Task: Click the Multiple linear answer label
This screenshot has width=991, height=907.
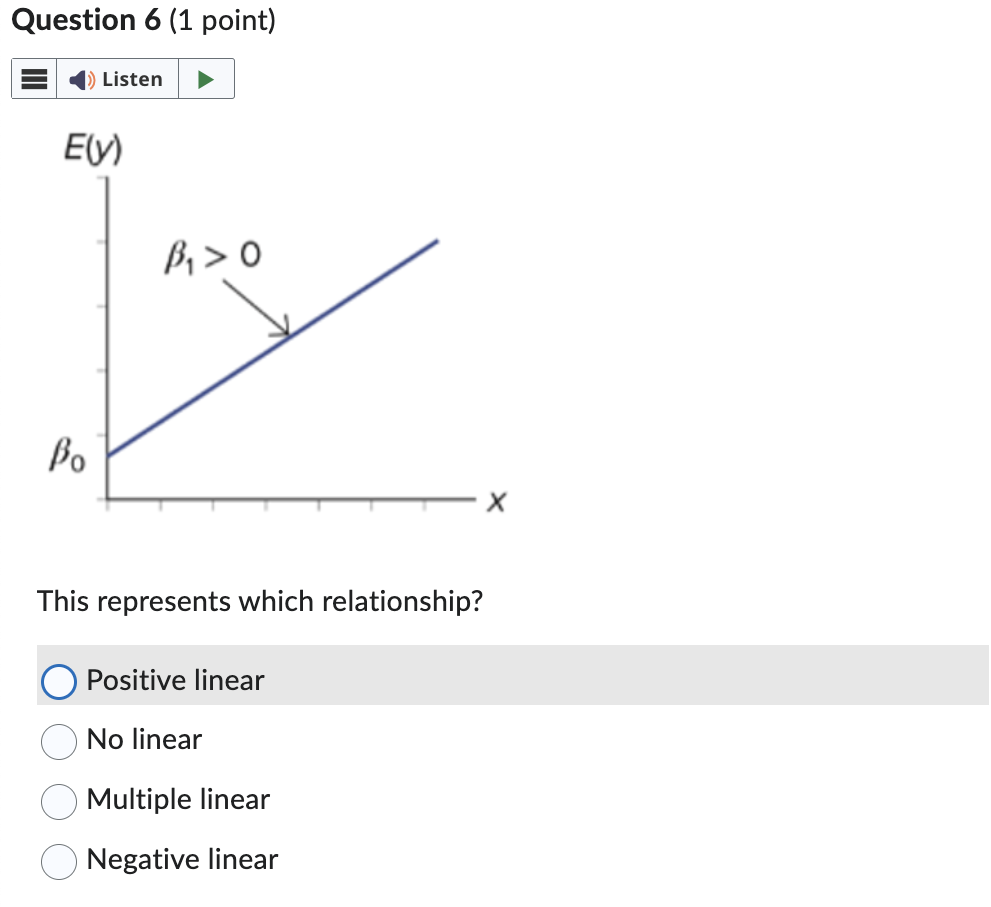Action: 177,800
